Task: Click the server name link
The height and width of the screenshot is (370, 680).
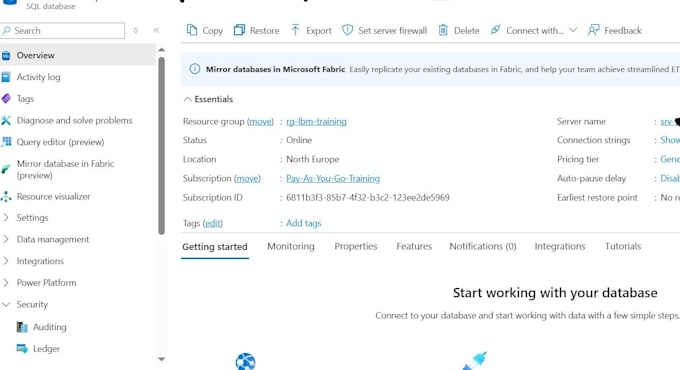Action: (670, 121)
